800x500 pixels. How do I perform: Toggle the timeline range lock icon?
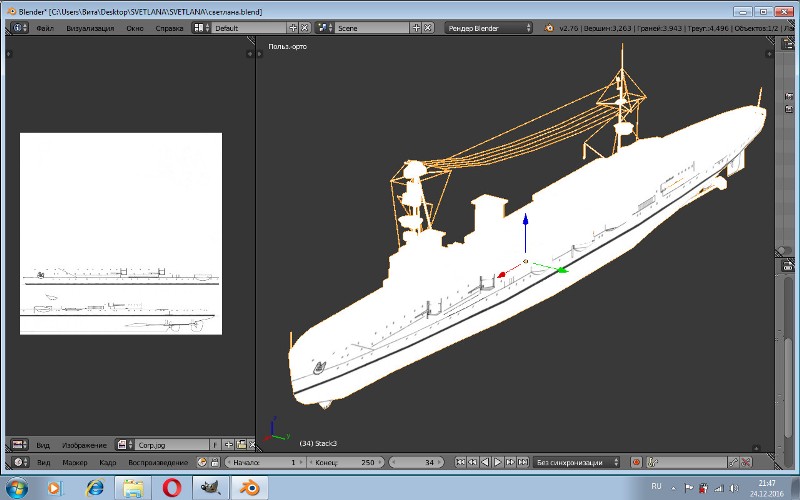tap(214, 462)
